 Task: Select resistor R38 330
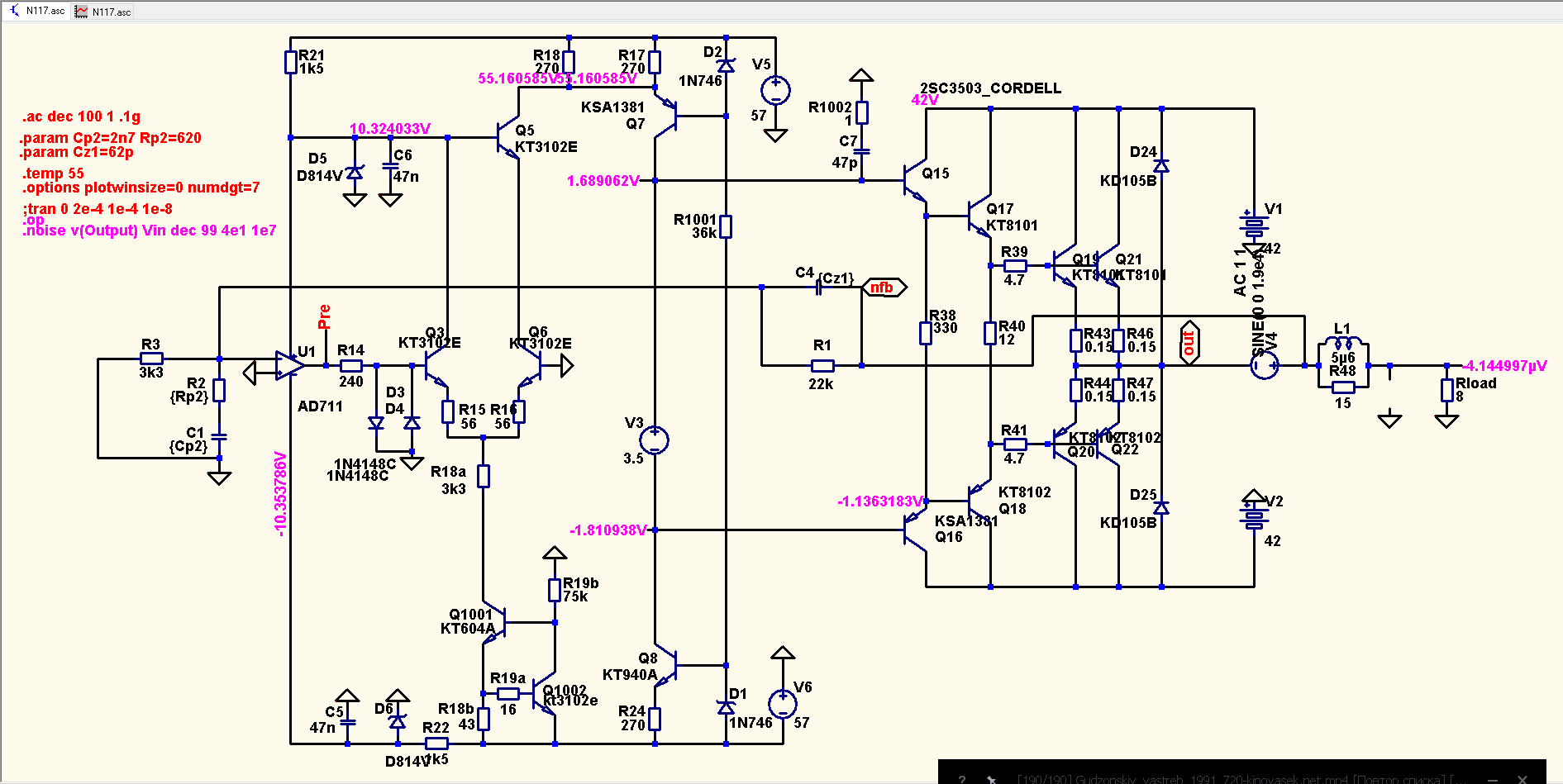pyautogui.click(x=926, y=333)
